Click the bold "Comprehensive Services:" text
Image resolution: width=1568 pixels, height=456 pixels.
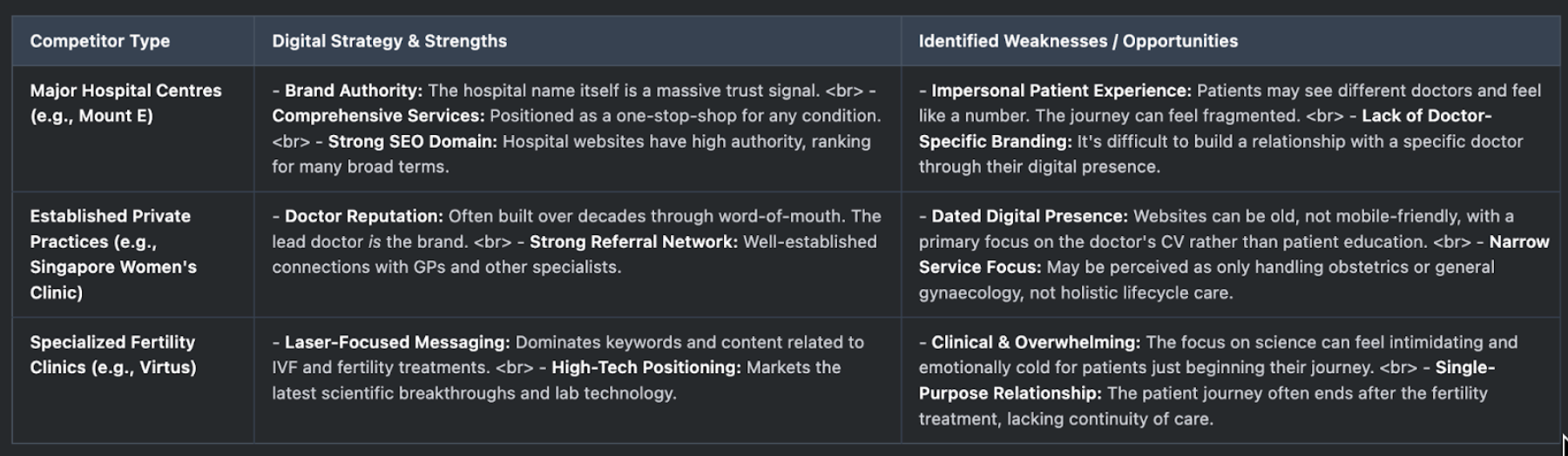coord(377,116)
